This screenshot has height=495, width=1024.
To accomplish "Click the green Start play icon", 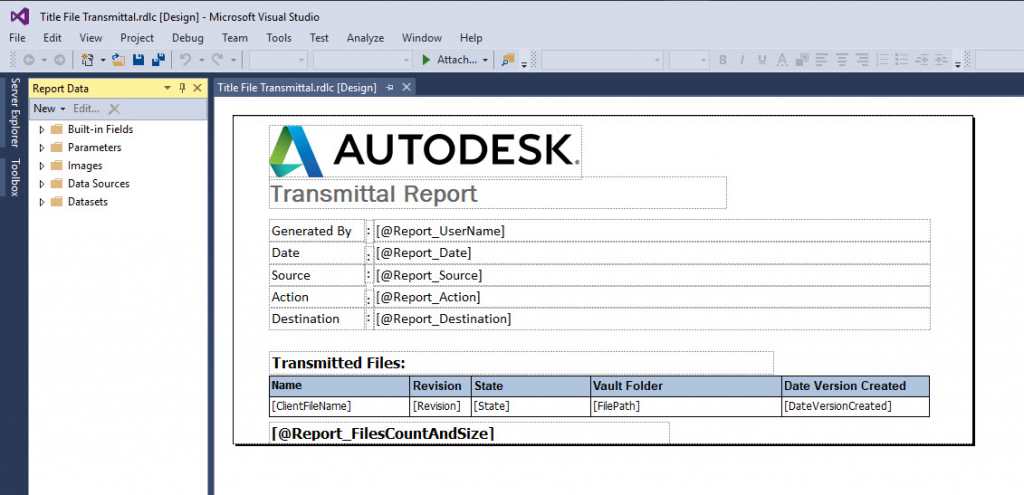I will (x=426, y=60).
